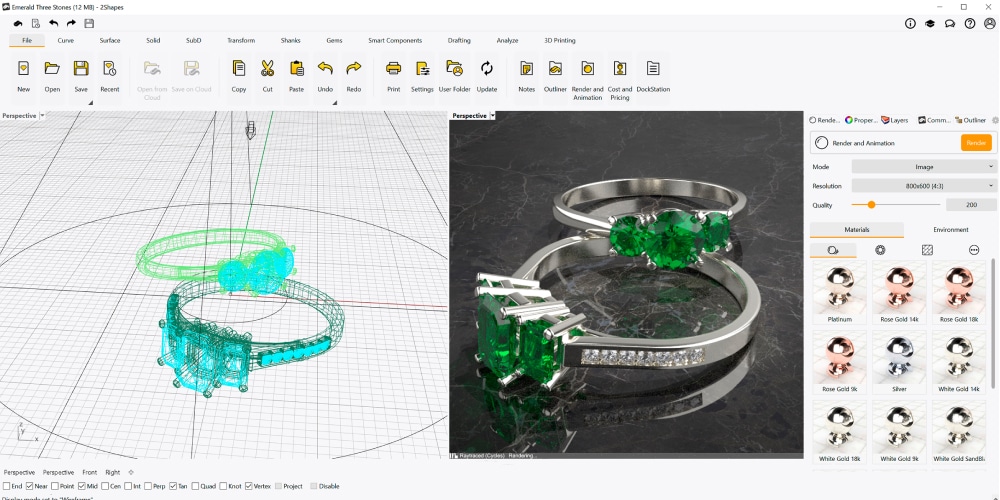Disable the Near snap checkbox
This screenshot has height=500, width=1000.
(x=29, y=487)
